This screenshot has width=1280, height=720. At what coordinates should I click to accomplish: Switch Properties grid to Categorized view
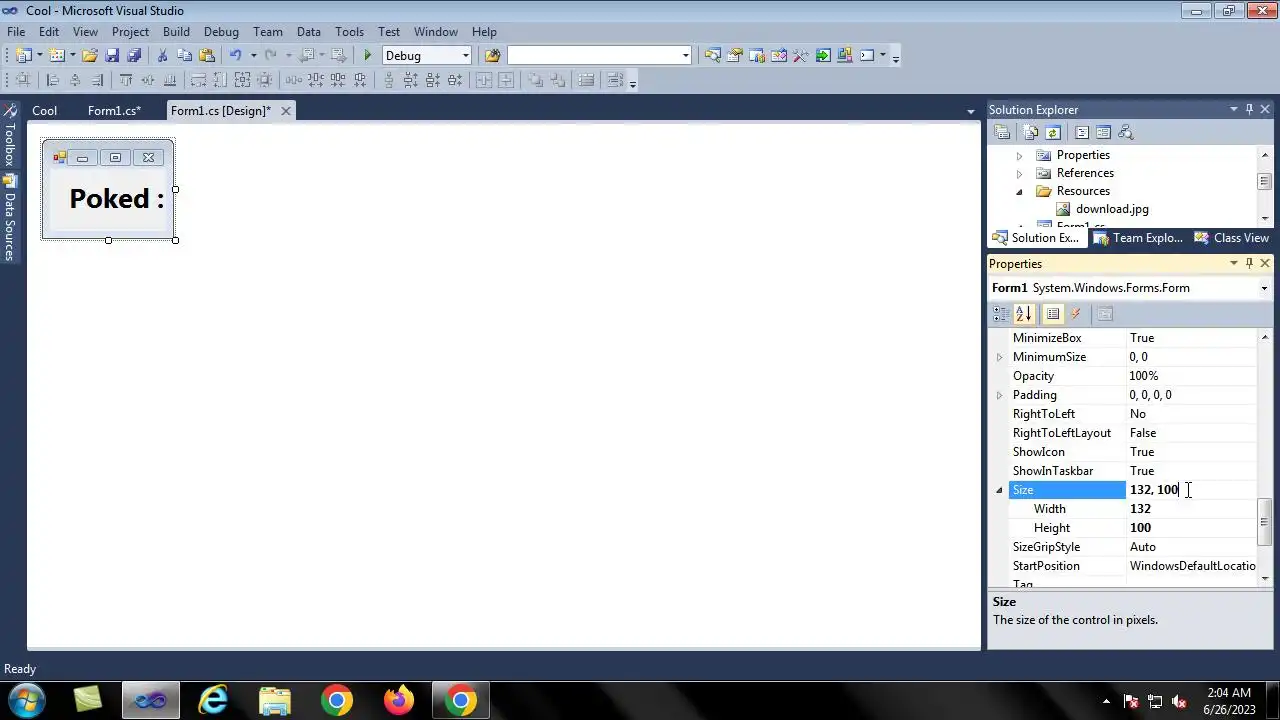click(x=1001, y=314)
